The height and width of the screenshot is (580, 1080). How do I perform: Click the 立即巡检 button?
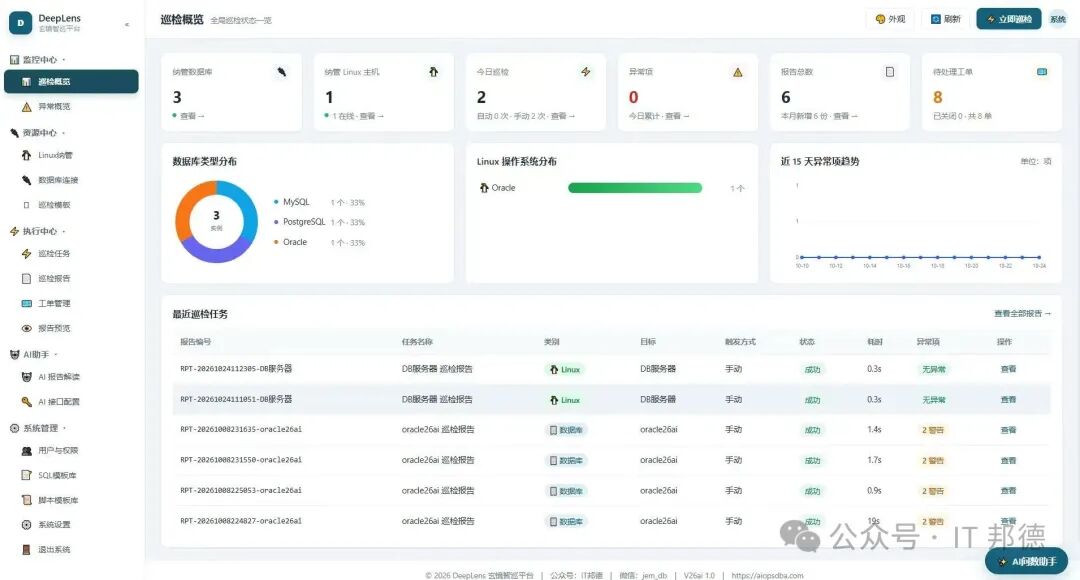pos(1008,19)
